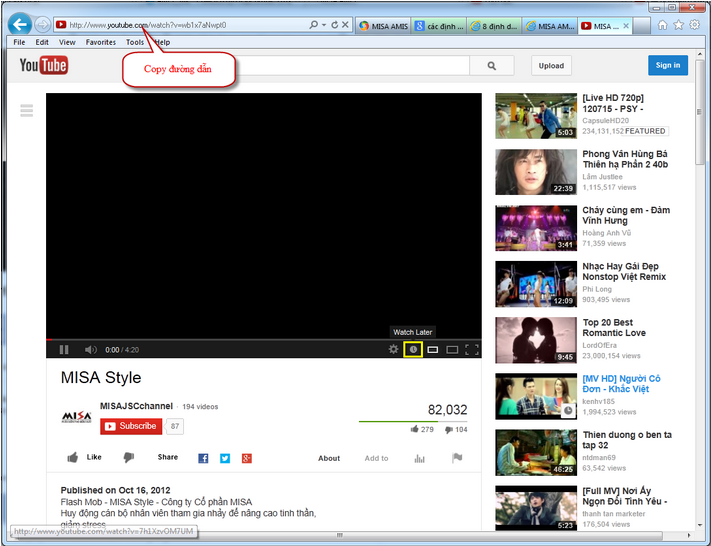The height and width of the screenshot is (546, 711).
Task: Open PSY Live HD 720p video thumbnail
Action: click(536, 116)
